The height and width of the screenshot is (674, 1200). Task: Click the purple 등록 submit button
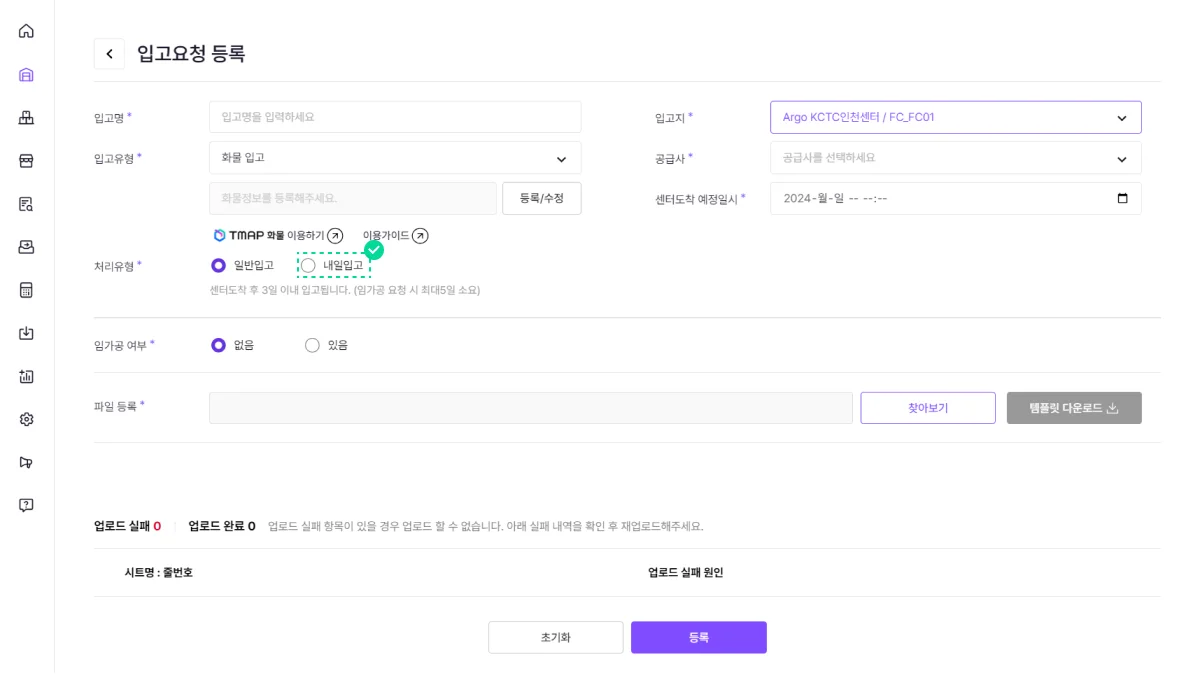point(698,638)
